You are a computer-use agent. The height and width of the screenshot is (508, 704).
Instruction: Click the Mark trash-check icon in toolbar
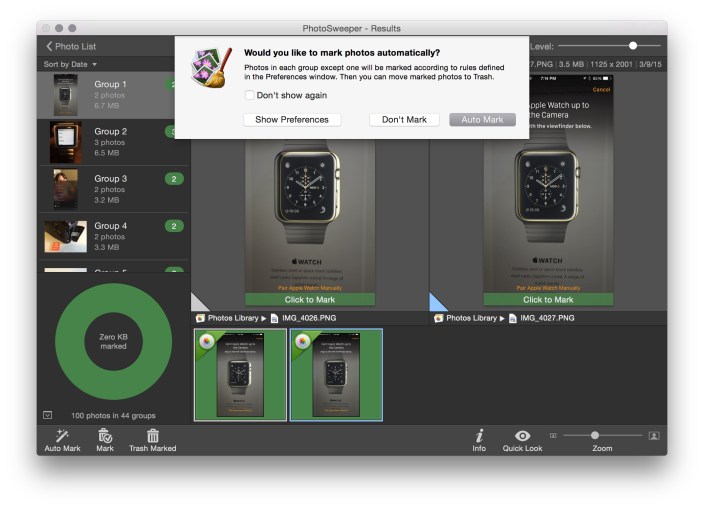pyautogui.click(x=105, y=435)
